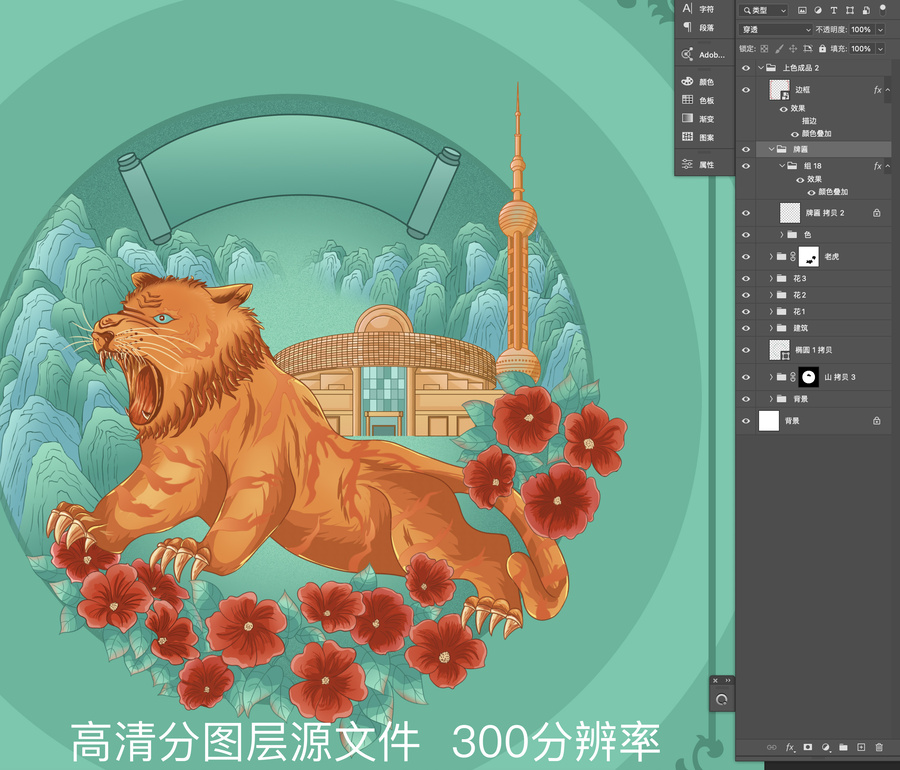Lock transparent pixels icon
This screenshot has height=770, width=900.
click(x=764, y=49)
